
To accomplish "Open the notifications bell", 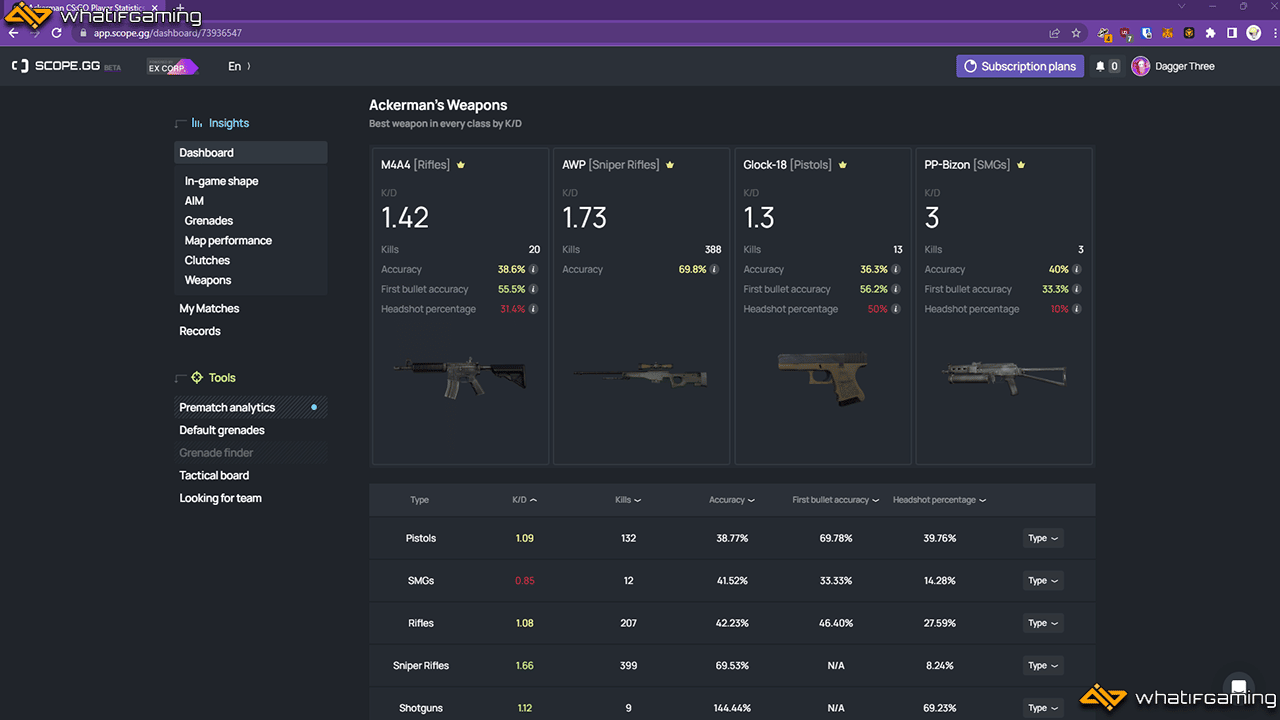I will click(x=1101, y=67).
